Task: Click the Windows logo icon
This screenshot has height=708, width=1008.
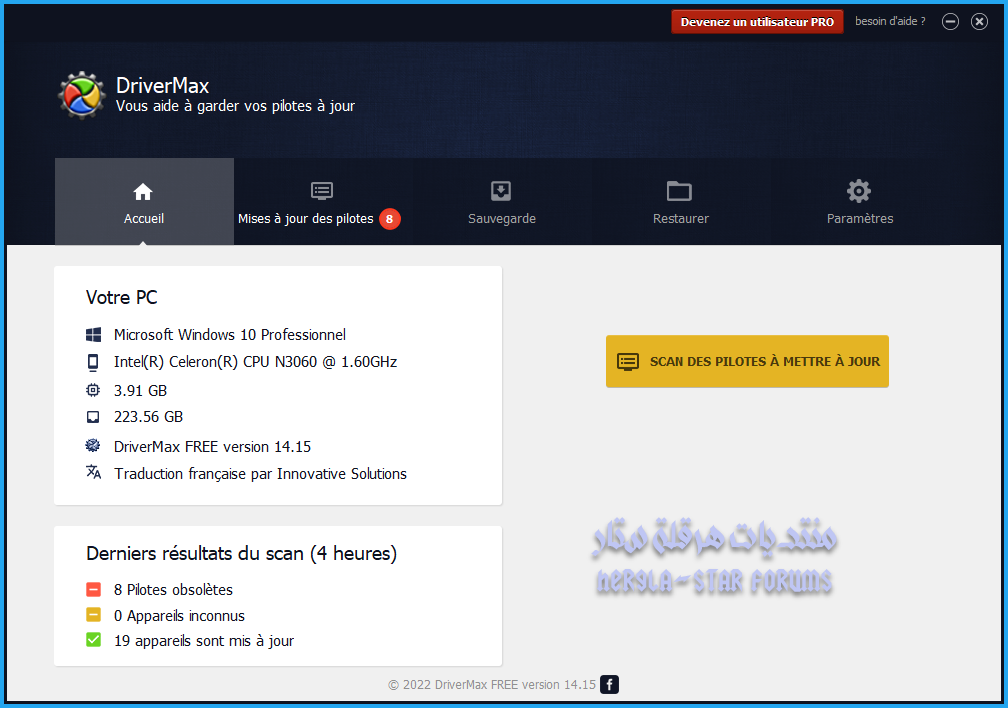Action: coord(93,334)
